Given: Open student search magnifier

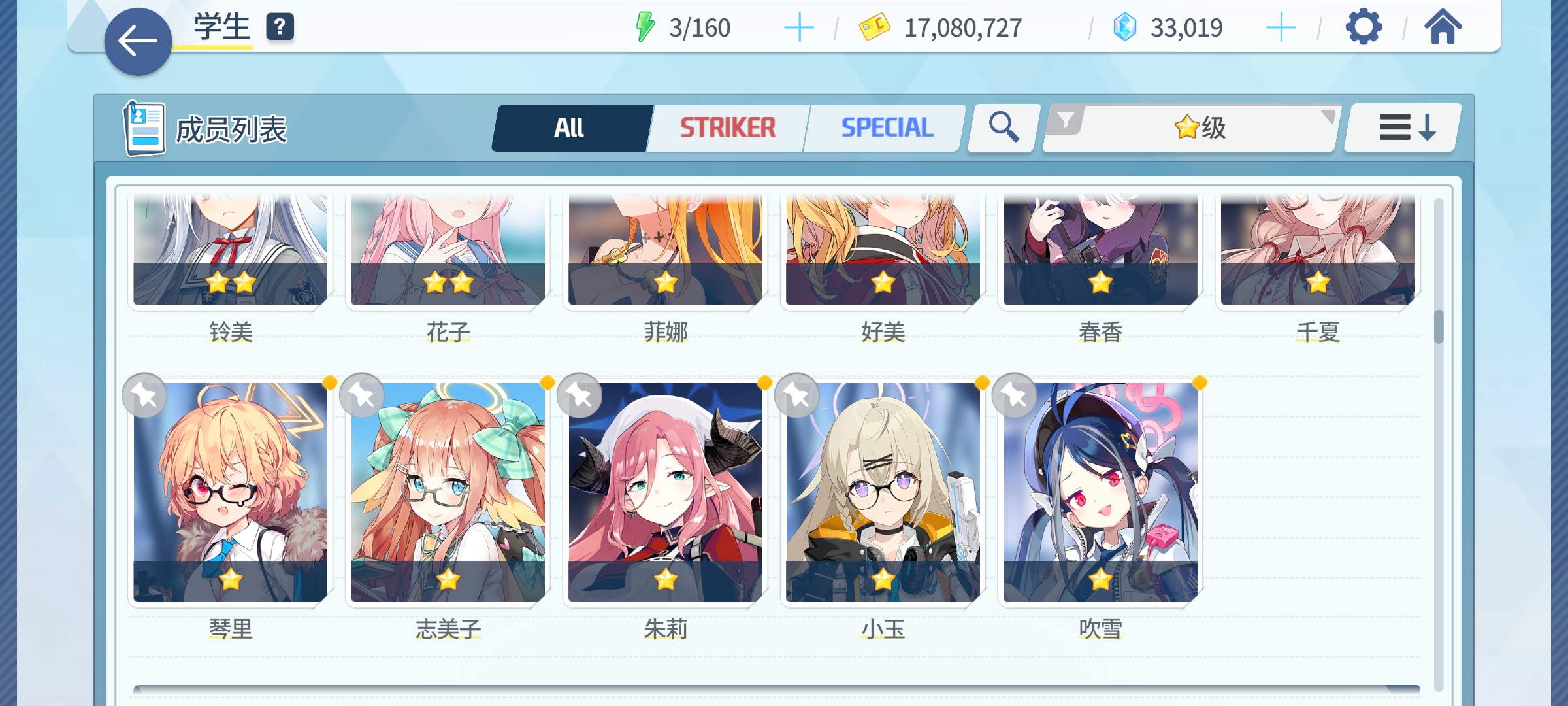Looking at the screenshot, I should click(1004, 127).
